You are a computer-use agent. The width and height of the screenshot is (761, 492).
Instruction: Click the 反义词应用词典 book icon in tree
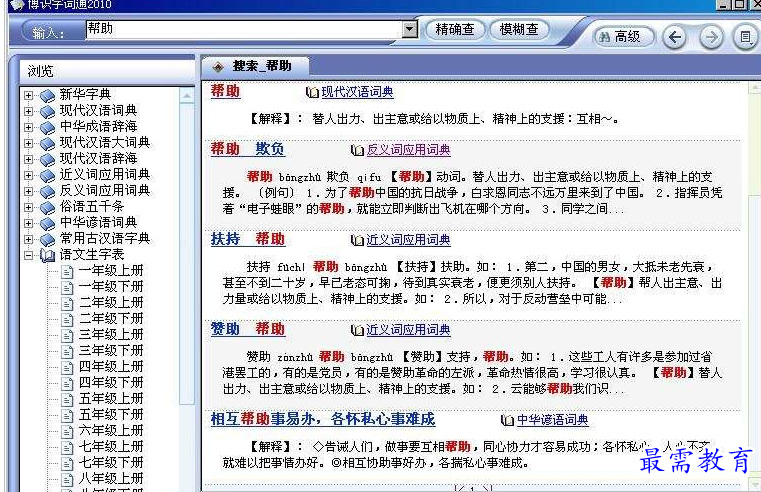(x=47, y=192)
